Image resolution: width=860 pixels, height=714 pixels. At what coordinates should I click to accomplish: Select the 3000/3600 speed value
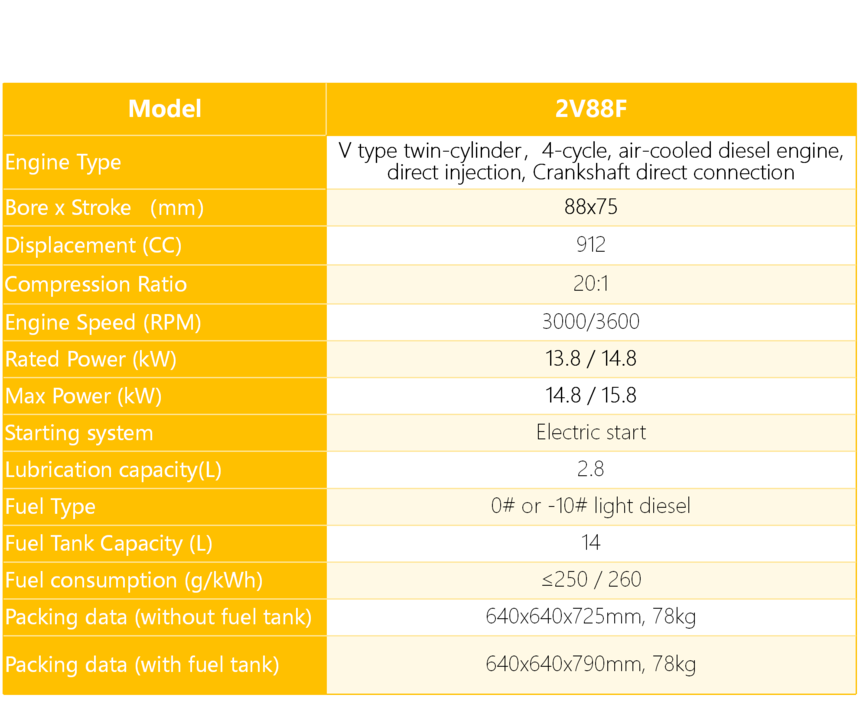pos(590,322)
